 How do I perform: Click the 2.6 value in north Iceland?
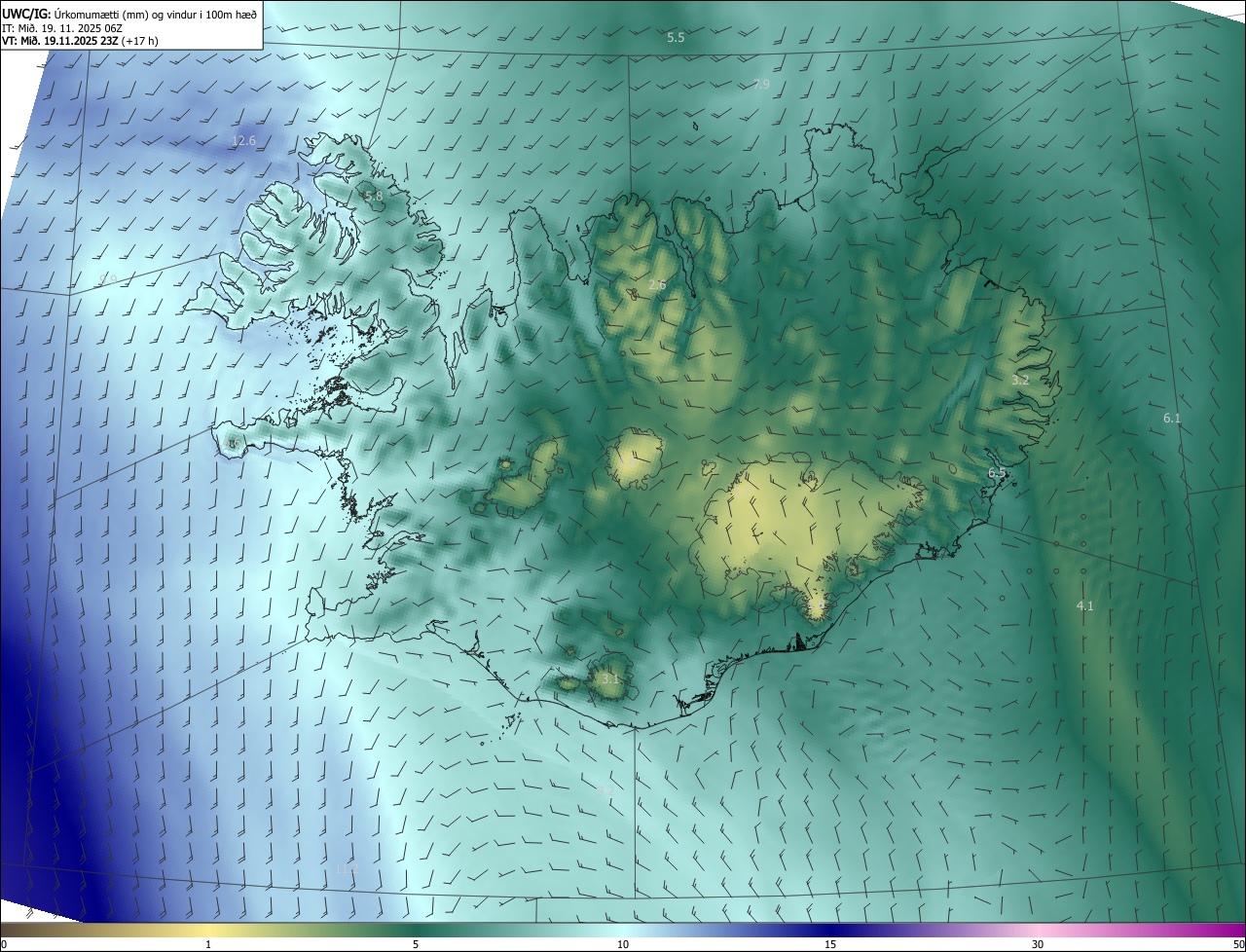click(x=657, y=285)
